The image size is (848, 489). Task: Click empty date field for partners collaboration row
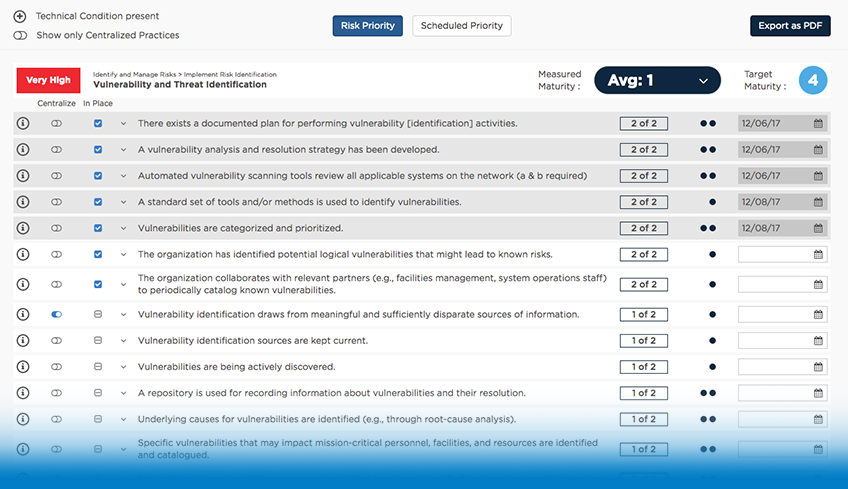tap(775, 285)
